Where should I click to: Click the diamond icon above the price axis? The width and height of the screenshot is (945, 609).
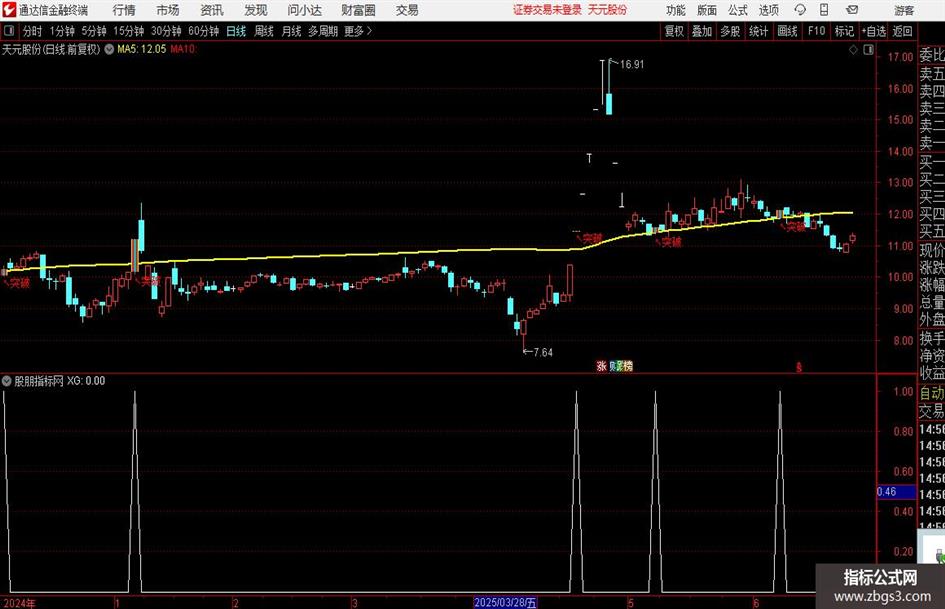853,50
